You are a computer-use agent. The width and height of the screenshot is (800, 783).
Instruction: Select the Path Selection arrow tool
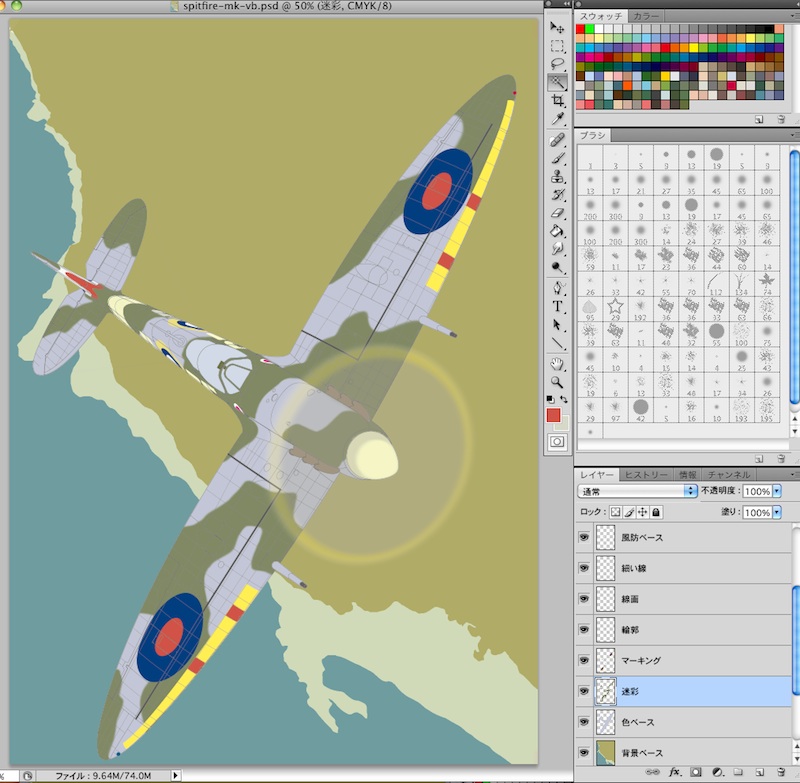(557, 325)
